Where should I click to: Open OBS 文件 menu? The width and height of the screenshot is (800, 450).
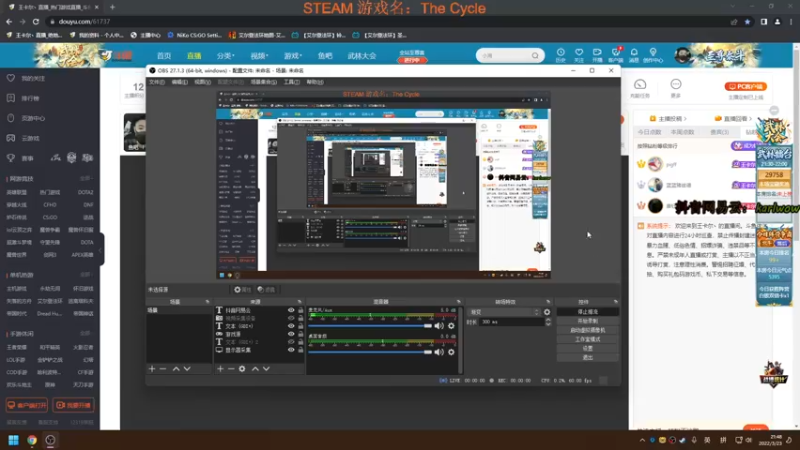pyautogui.click(x=157, y=82)
